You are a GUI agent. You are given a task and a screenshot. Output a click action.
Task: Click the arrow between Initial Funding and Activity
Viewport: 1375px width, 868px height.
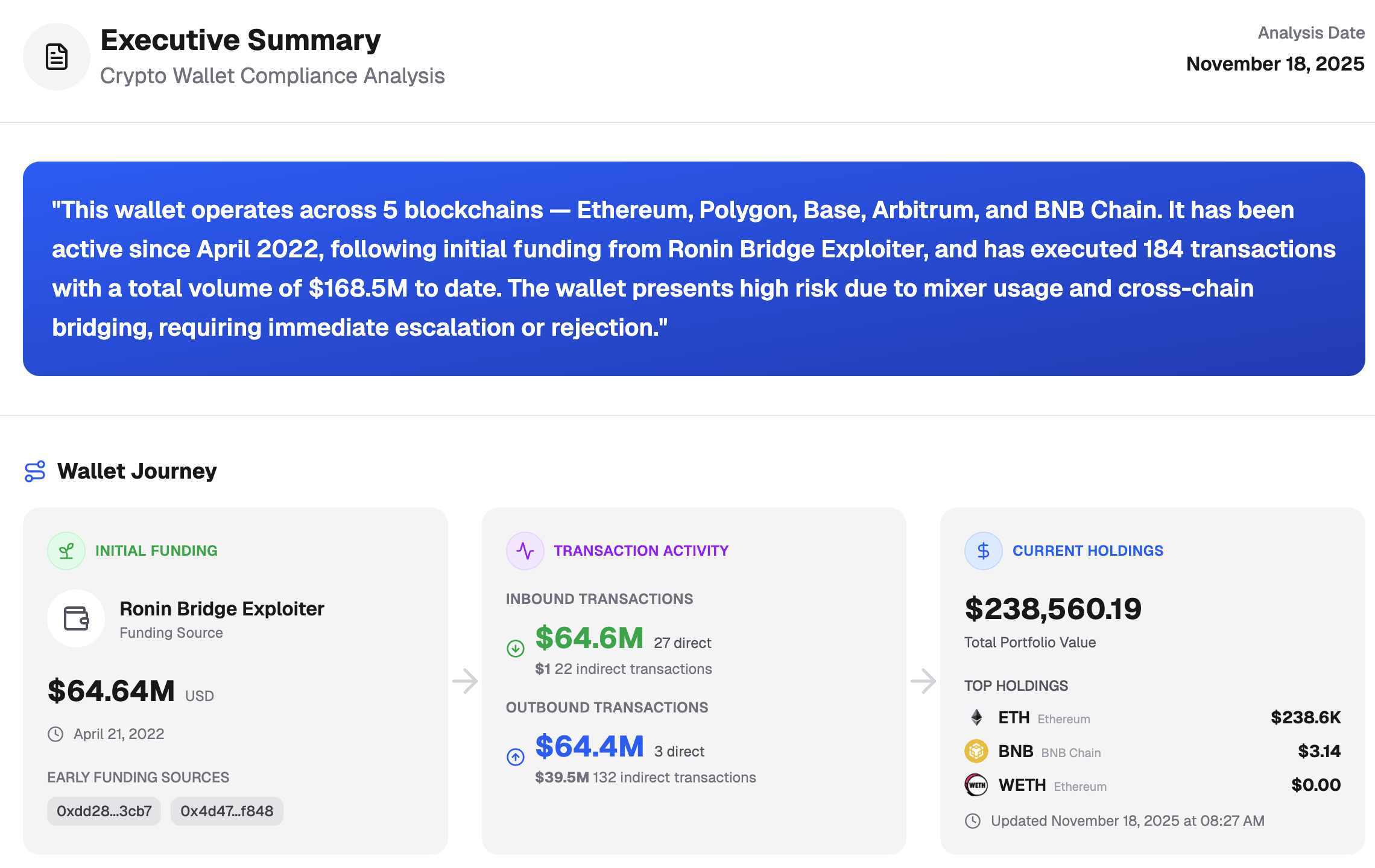[x=465, y=681]
